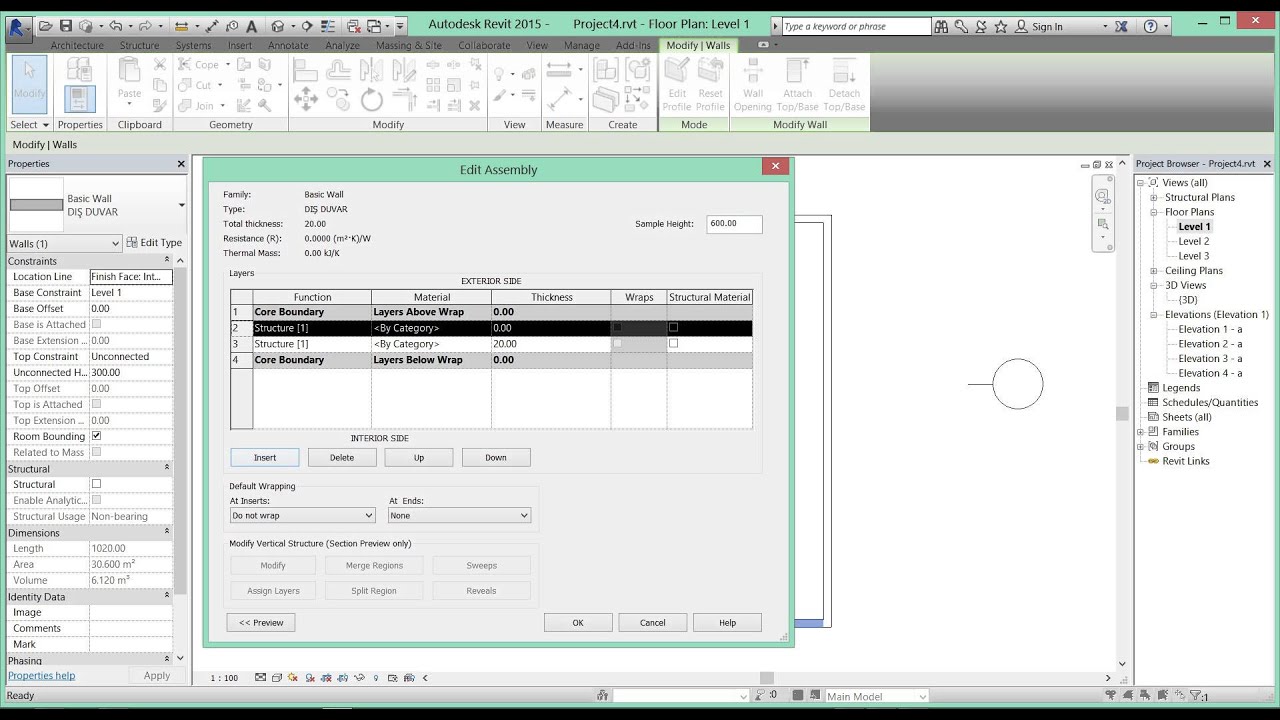Uncheck the Room Bounding checkbox

click(x=96, y=436)
